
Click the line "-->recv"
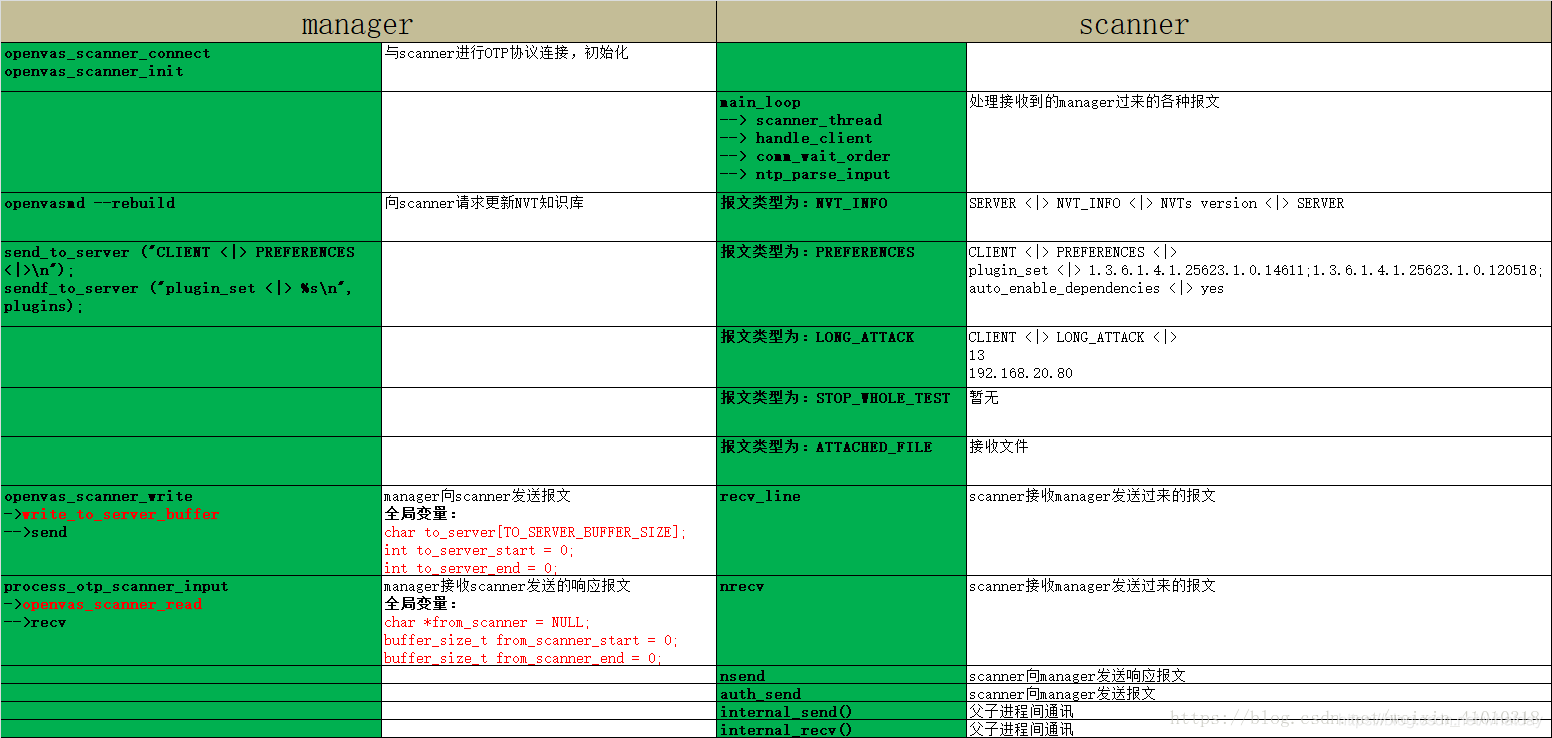[35, 622]
